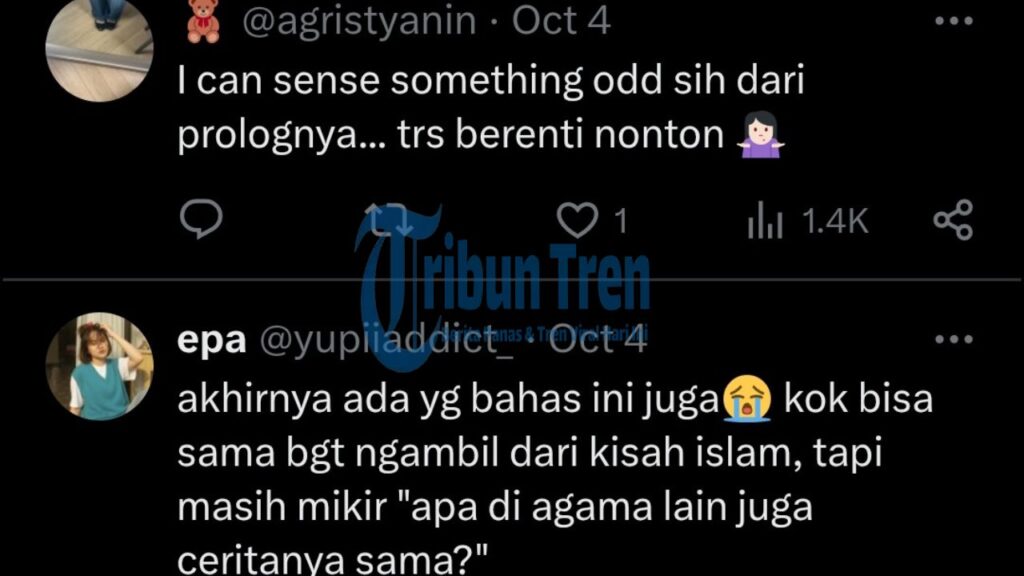This screenshot has width=1024, height=576.
Task: Click the teddy bear emoji in username
Action: point(203,22)
